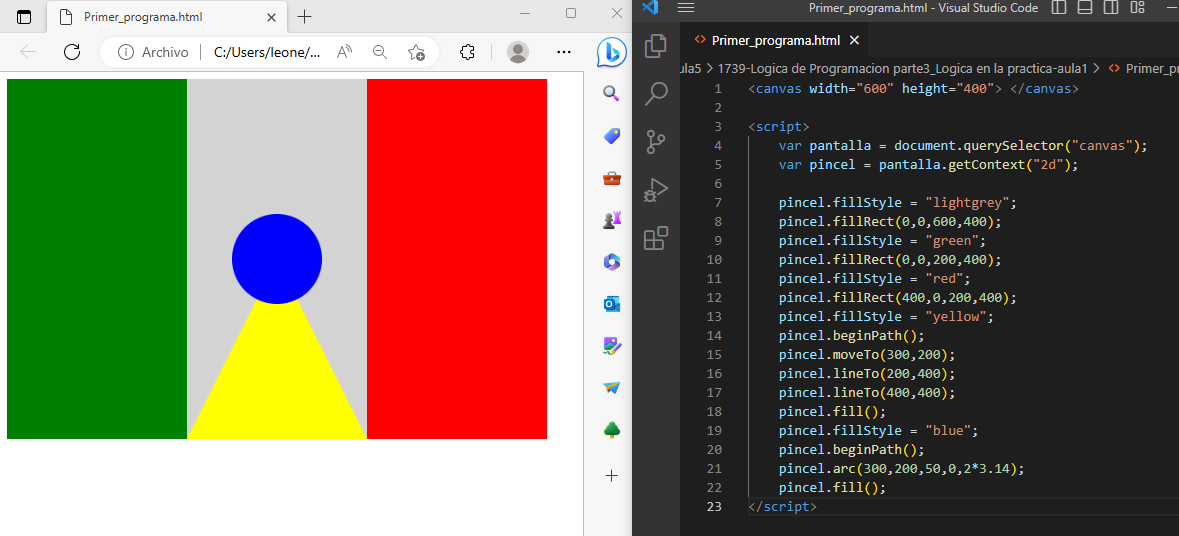Add this page to favorites
1179x536 pixels.
[416, 52]
